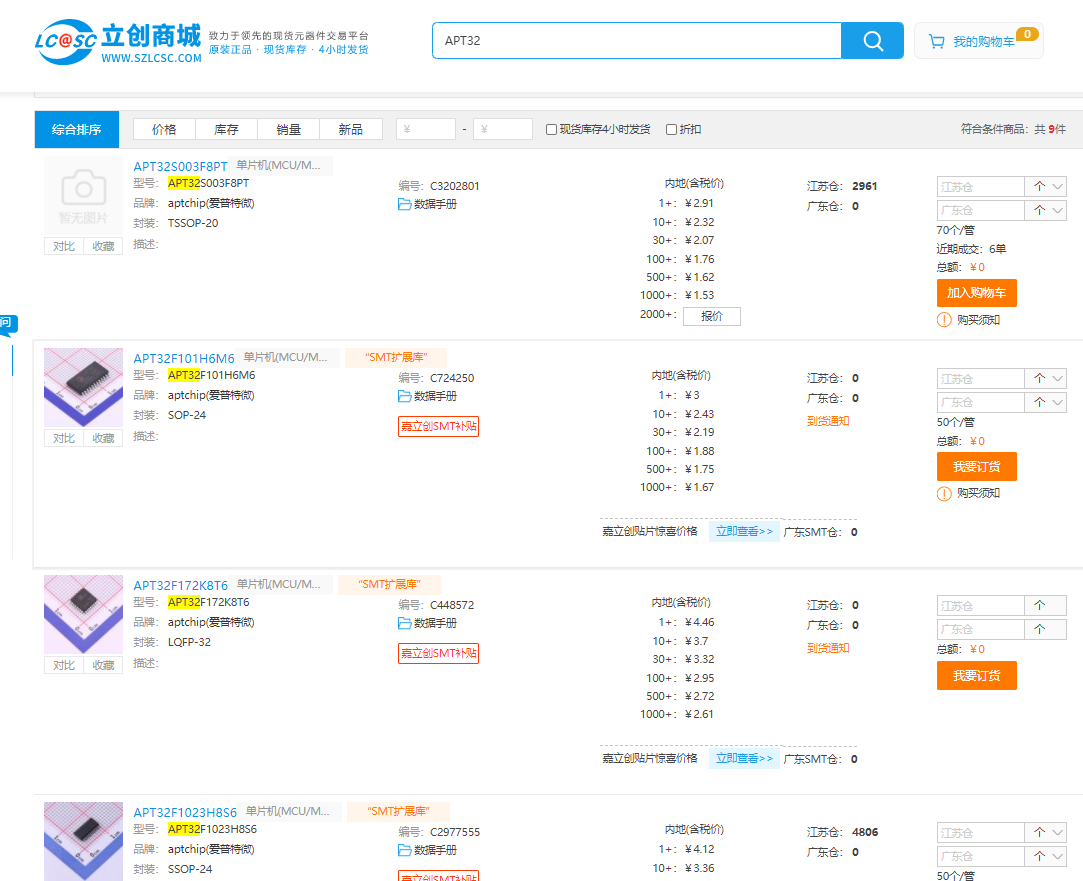Click 到货通知 for APT32F101H6M6
1083x881 pixels.
[828, 421]
